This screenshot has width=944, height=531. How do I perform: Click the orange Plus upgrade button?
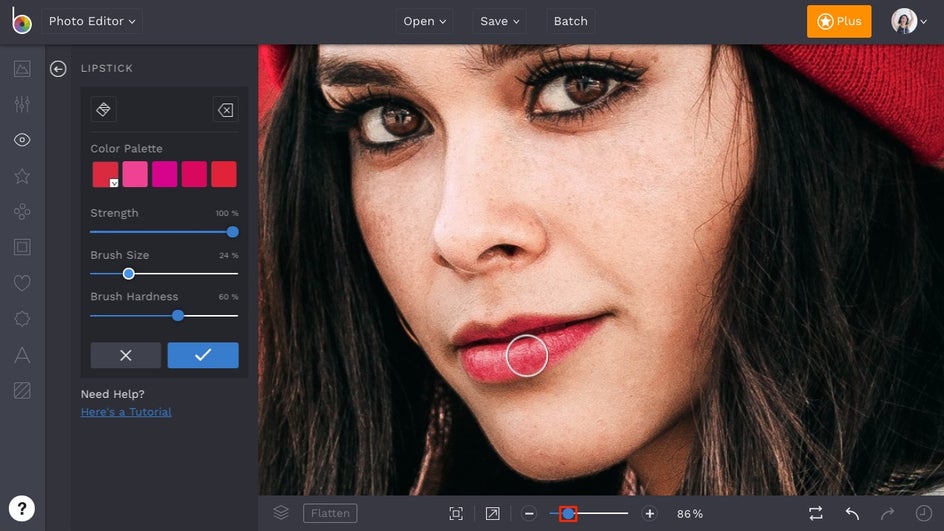coord(839,21)
